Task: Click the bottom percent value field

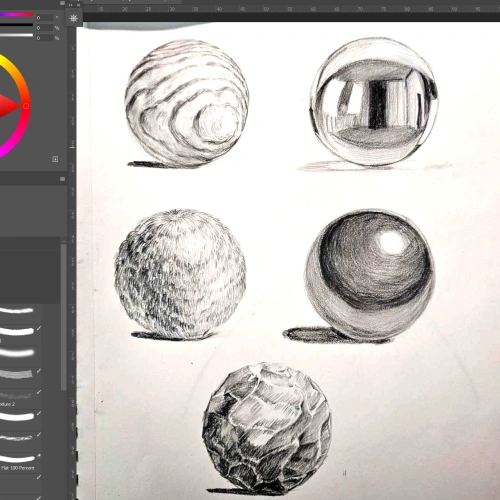Action: (44, 38)
